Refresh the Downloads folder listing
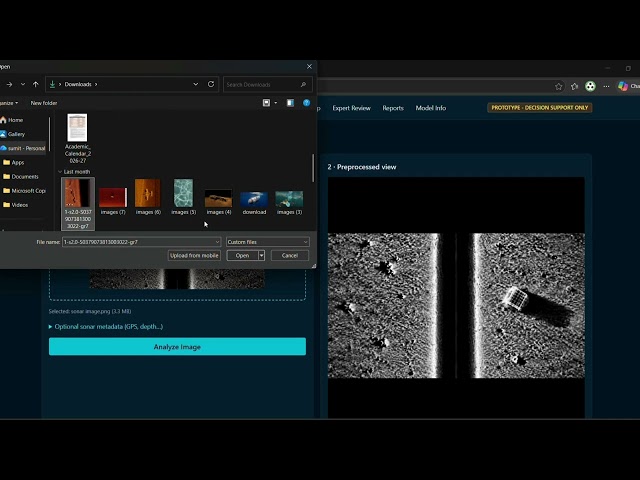 coord(211,84)
